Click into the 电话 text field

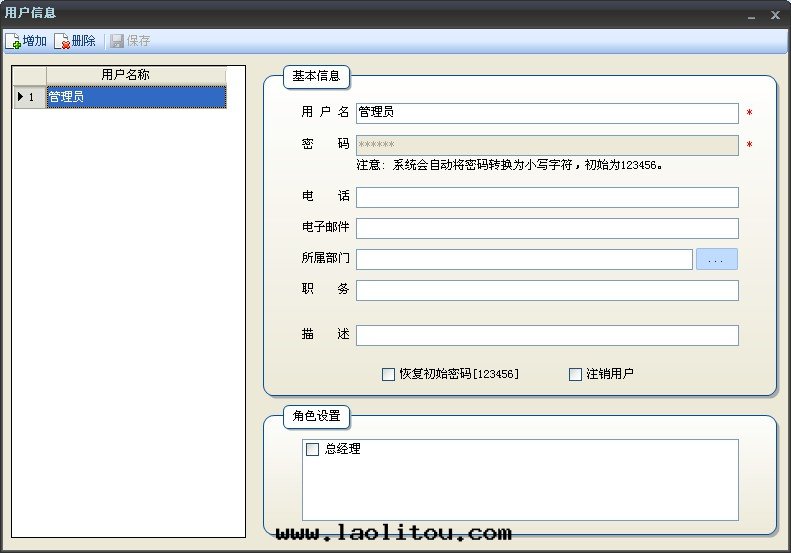(x=546, y=197)
